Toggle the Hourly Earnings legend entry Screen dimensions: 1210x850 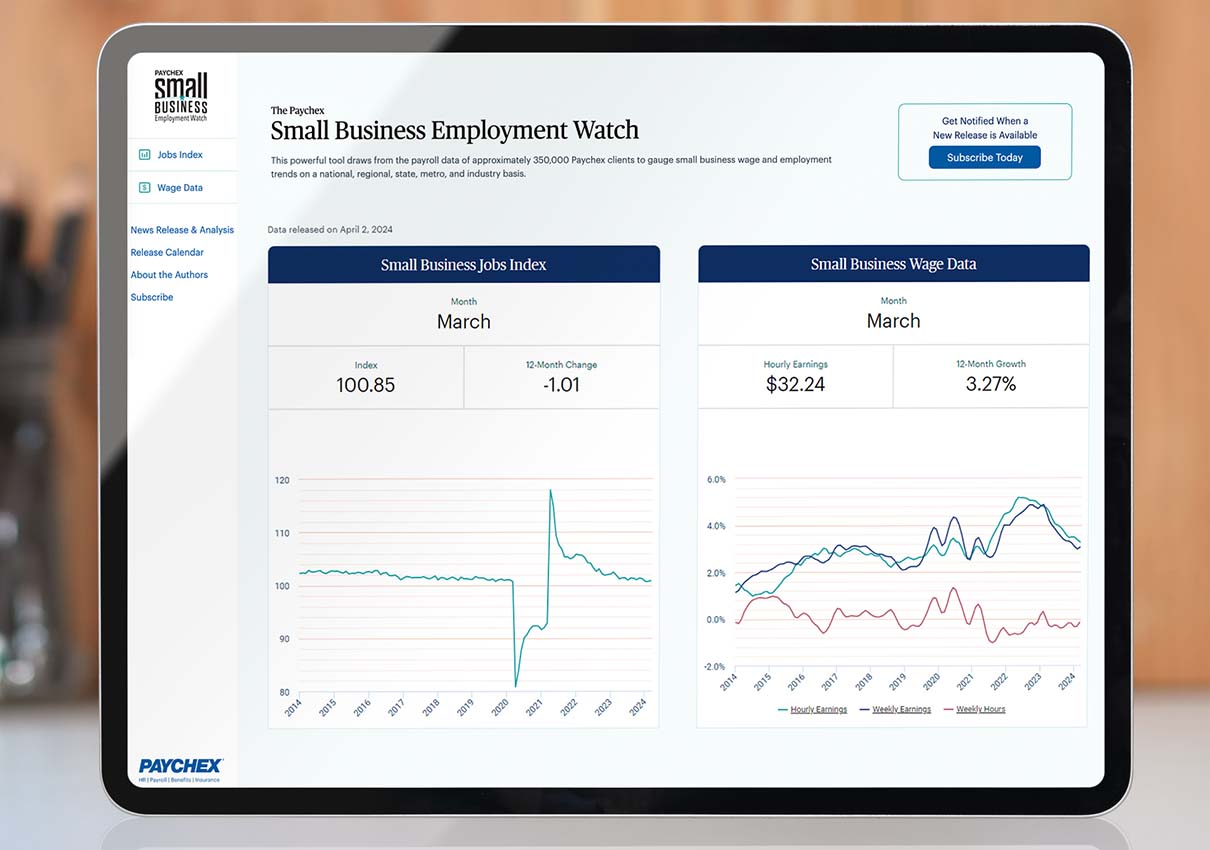812,709
